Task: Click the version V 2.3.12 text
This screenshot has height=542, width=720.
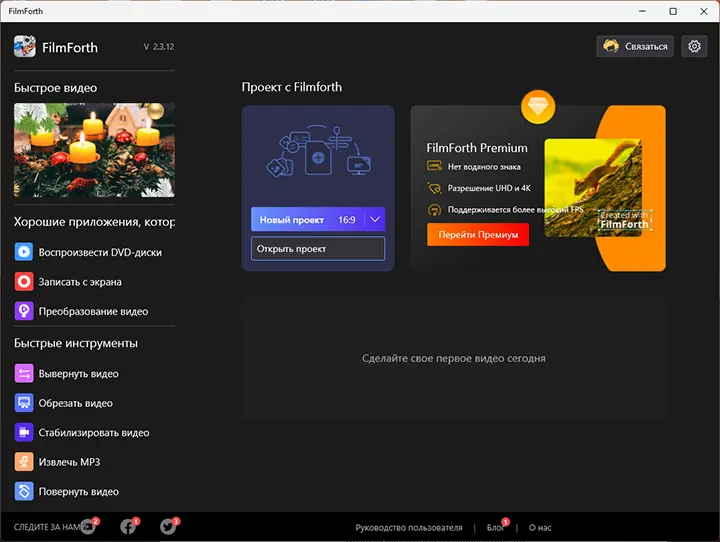Action: click(159, 46)
